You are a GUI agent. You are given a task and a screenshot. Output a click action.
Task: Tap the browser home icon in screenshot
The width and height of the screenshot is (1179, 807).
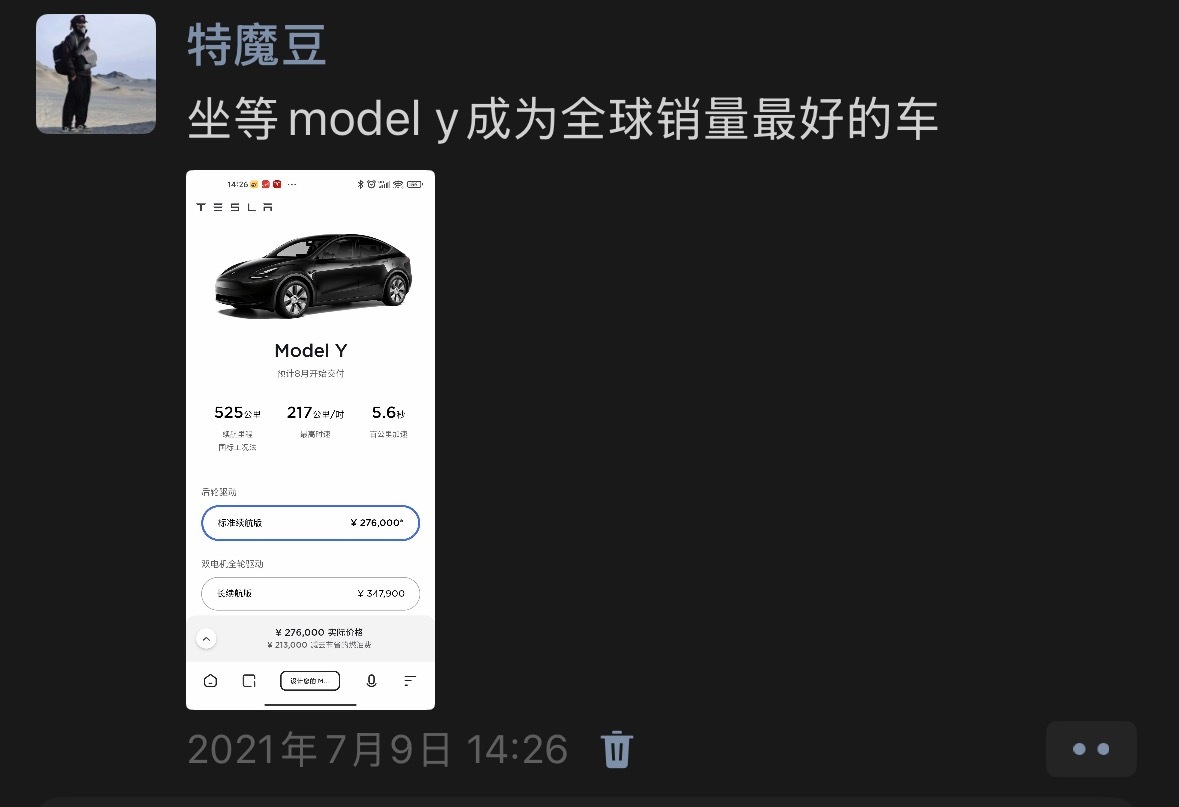(211, 681)
